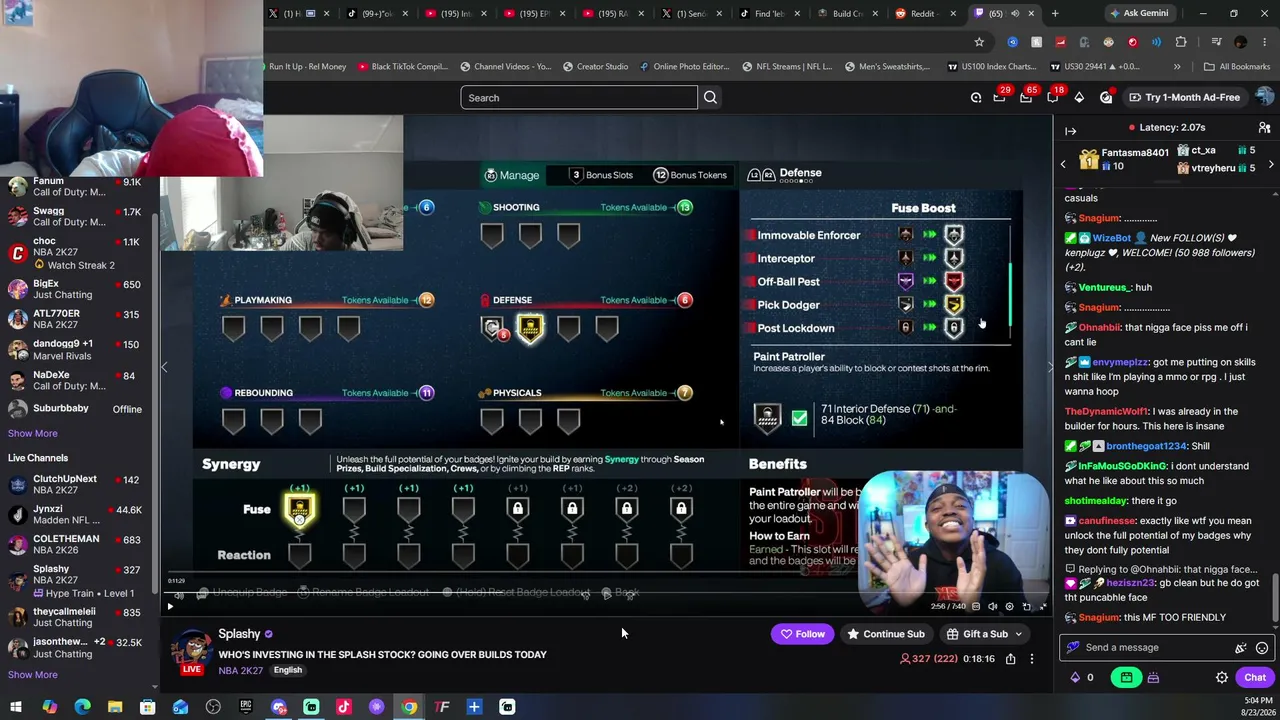Mute the stream player volume
Viewport: 1280px width, 720px height.
point(992,606)
